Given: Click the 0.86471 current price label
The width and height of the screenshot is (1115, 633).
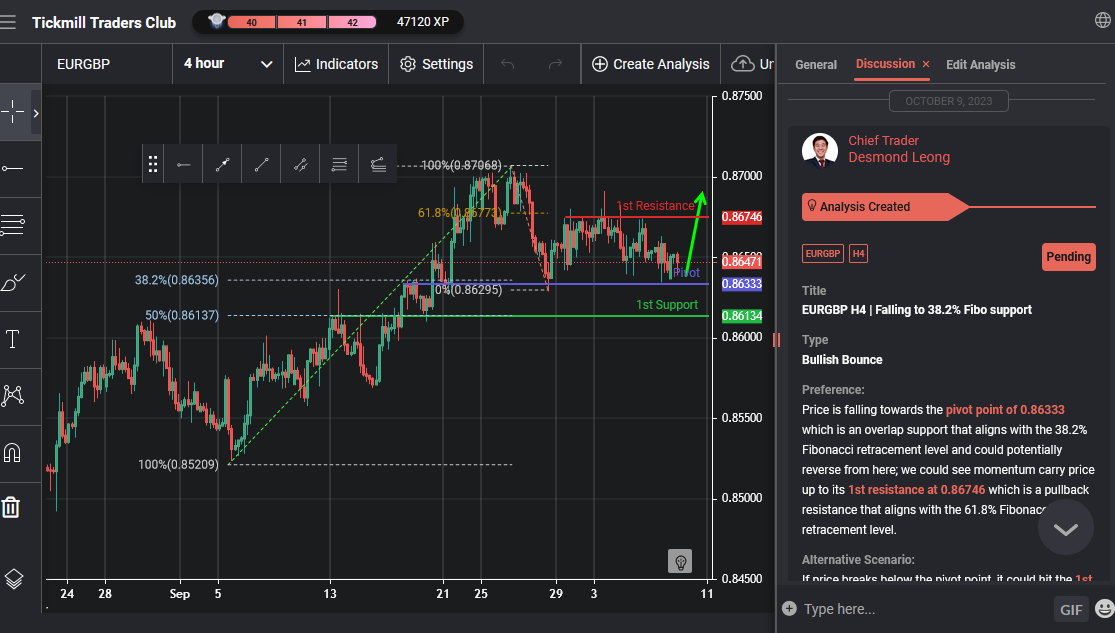Looking at the screenshot, I should point(742,262).
